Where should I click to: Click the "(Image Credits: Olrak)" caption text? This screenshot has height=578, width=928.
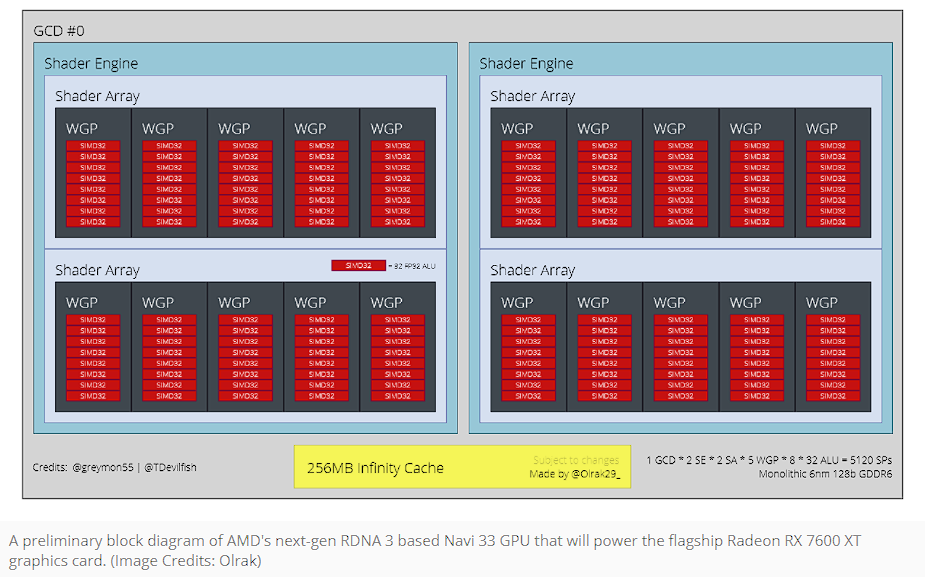[185, 561]
